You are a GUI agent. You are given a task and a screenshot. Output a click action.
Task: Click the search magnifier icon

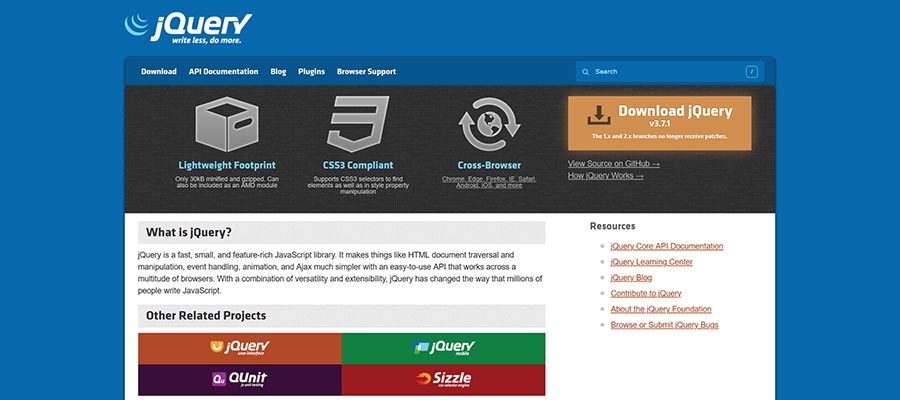pyautogui.click(x=585, y=72)
